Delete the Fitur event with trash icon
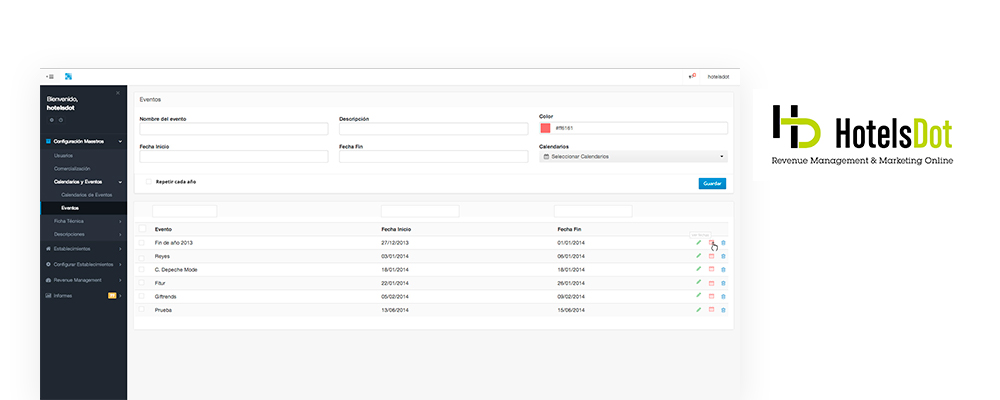Screen dimensions: 1000x400 coord(723,283)
